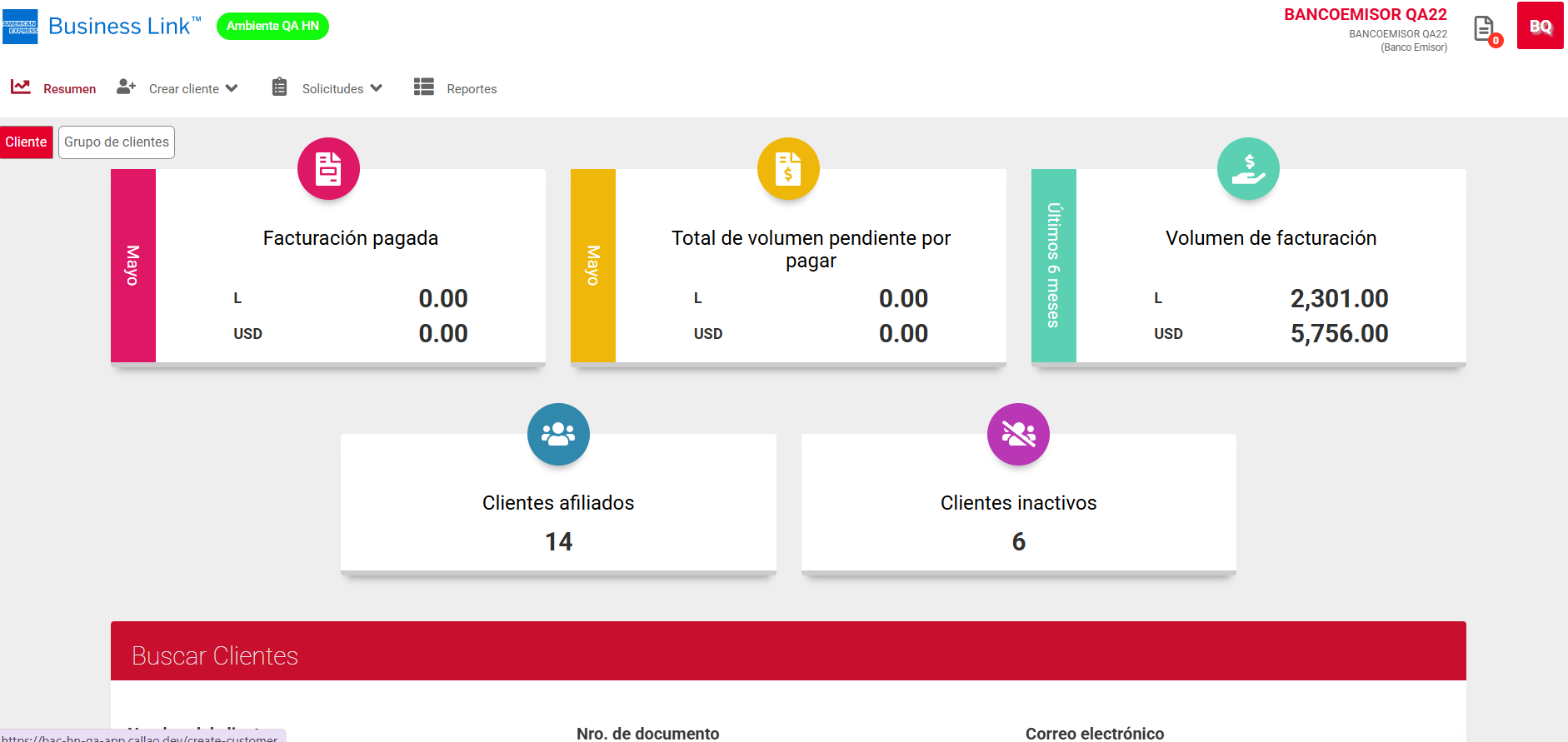Open the Reportes menu item
The height and width of the screenshot is (742, 1568).
472,89
